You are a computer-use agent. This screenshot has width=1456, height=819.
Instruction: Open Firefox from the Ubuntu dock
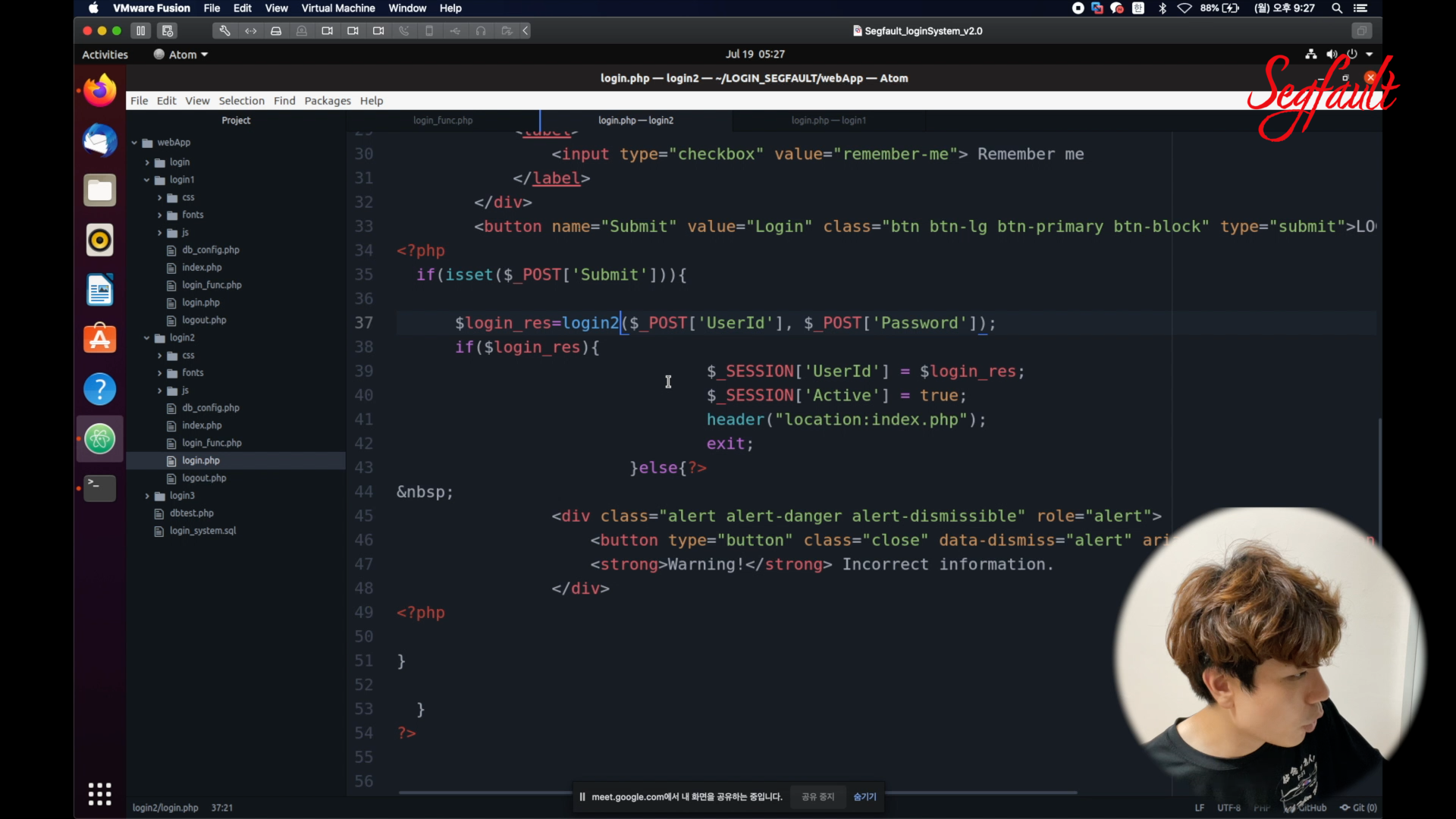99,90
